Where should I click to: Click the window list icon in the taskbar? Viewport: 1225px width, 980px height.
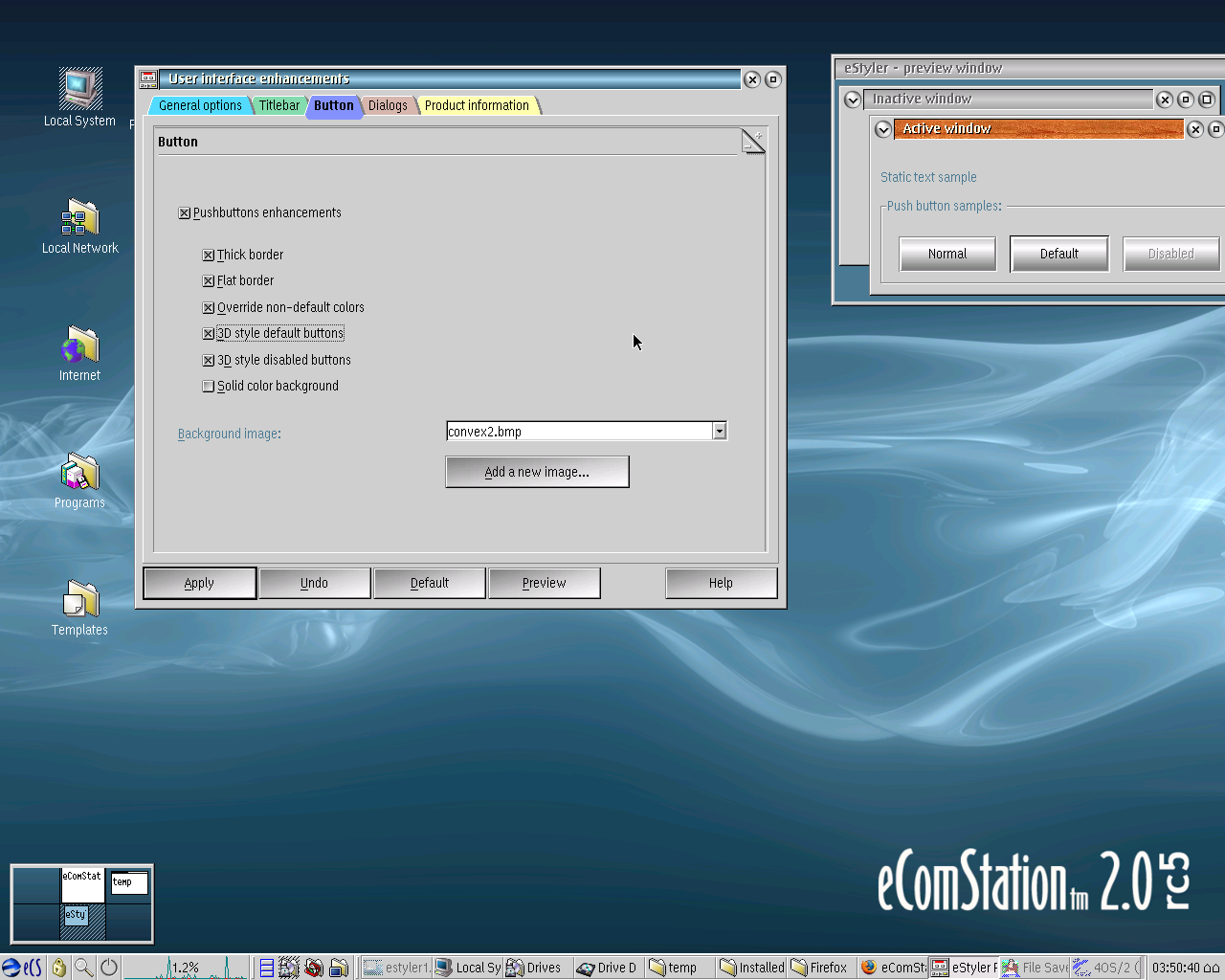266,968
